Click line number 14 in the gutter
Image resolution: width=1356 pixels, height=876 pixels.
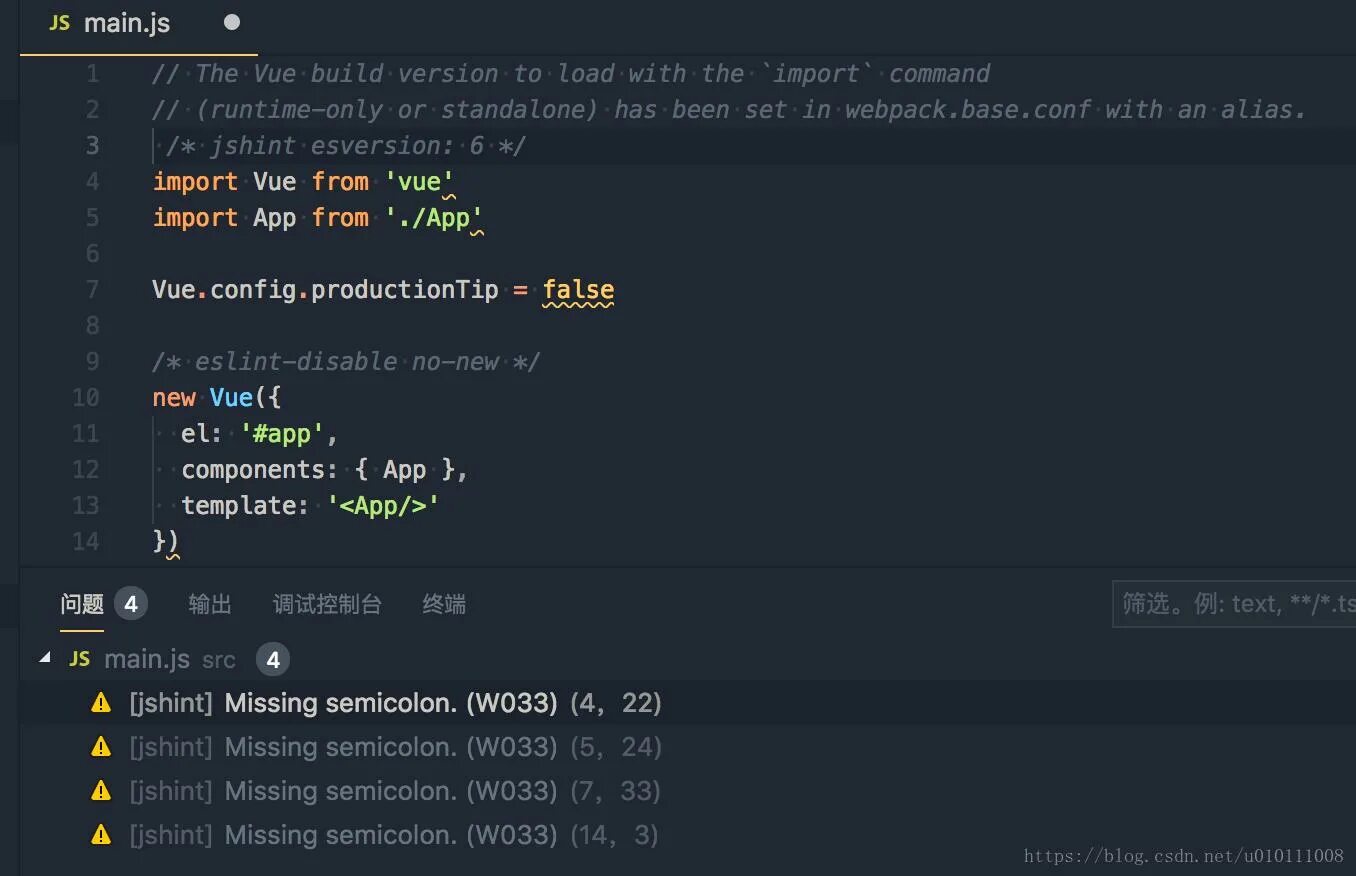(x=86, y=542)
